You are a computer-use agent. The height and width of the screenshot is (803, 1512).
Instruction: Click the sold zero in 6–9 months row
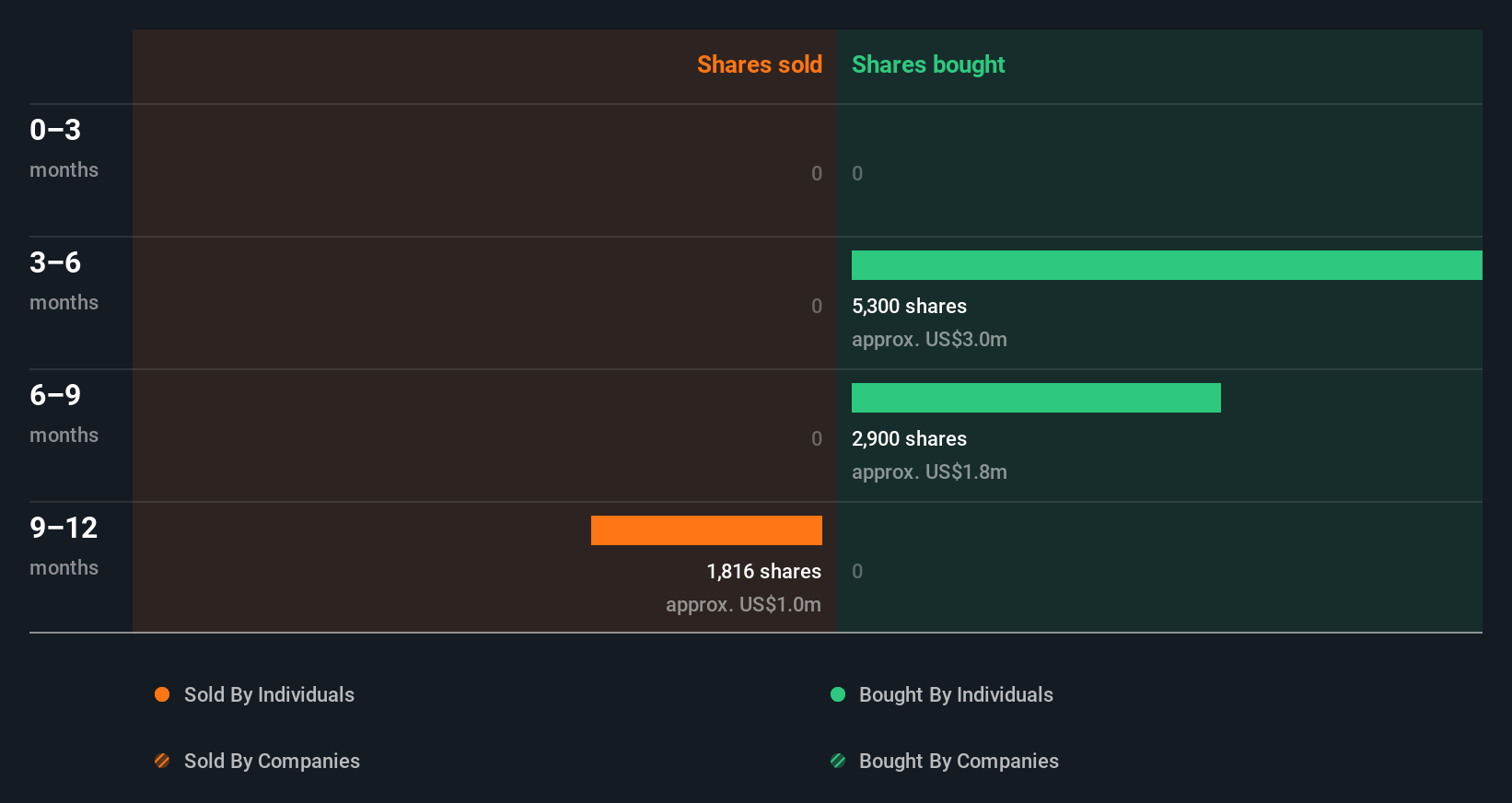point(817,438)
